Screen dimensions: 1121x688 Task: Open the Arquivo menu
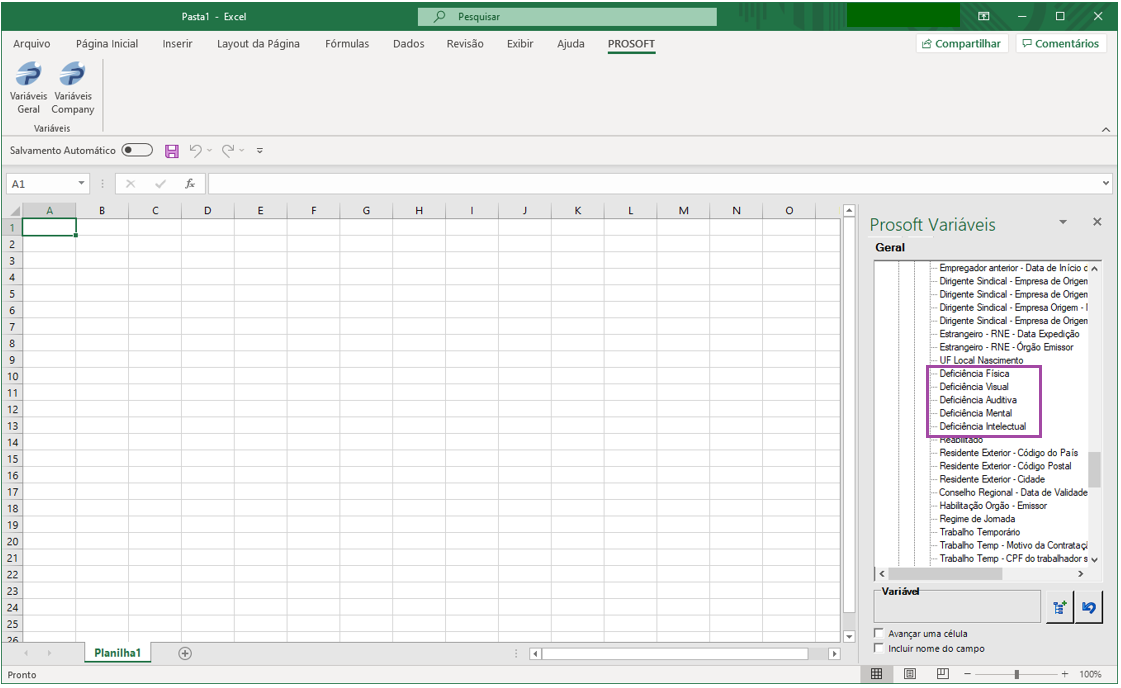click(31, 44)
